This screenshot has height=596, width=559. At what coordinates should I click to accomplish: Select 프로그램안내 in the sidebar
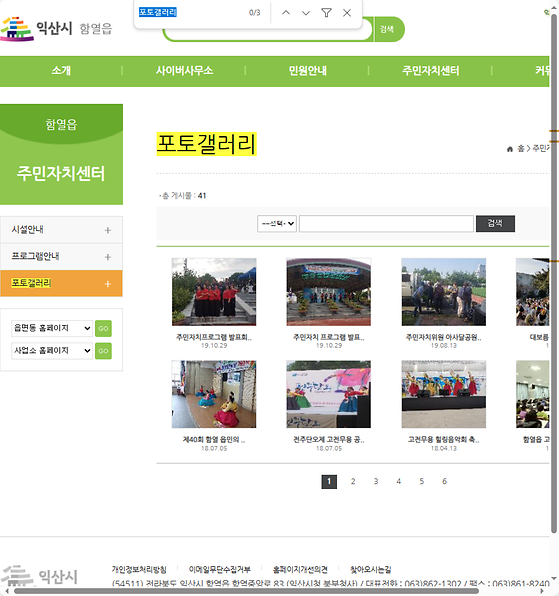tap(35, 256)
